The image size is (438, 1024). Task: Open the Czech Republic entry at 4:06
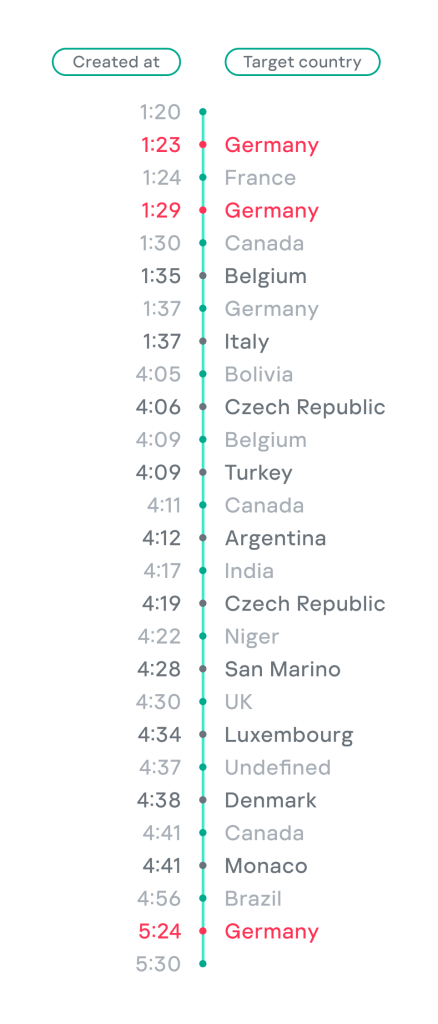coord(305,407)
